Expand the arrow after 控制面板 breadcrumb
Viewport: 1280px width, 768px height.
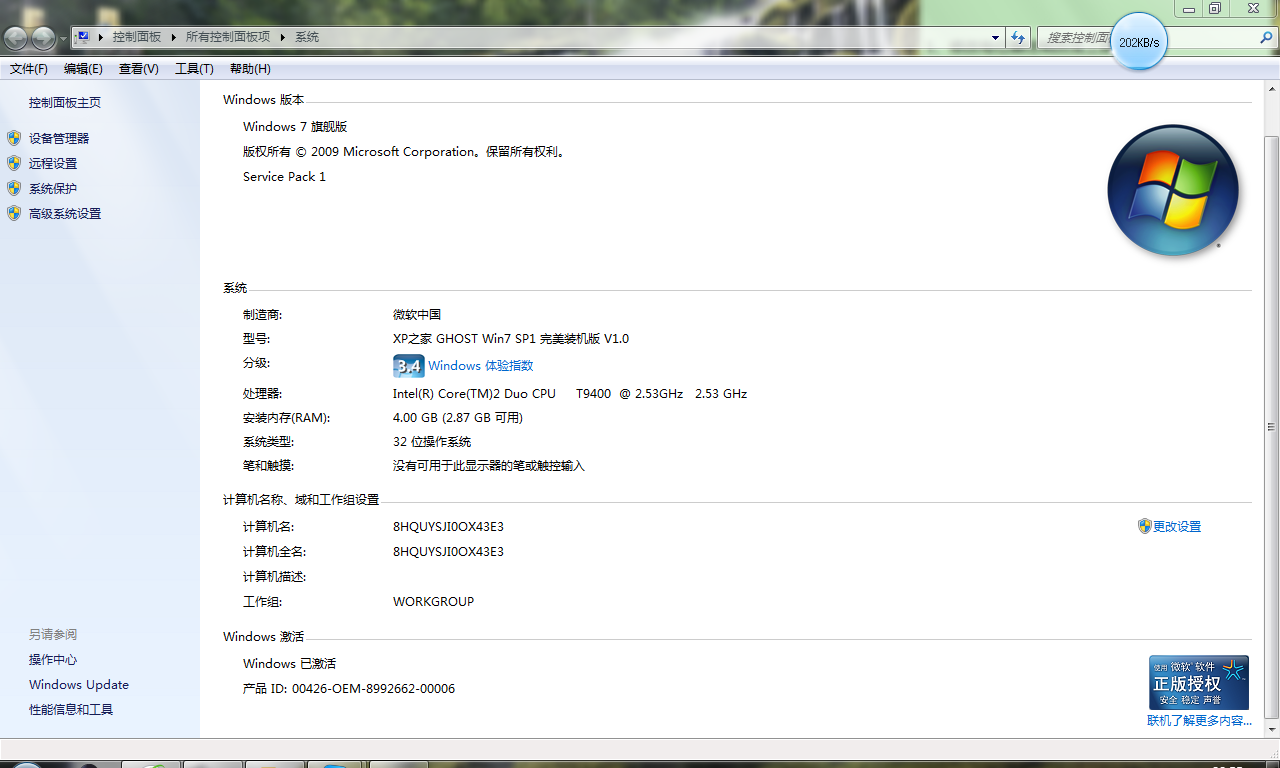174,37
